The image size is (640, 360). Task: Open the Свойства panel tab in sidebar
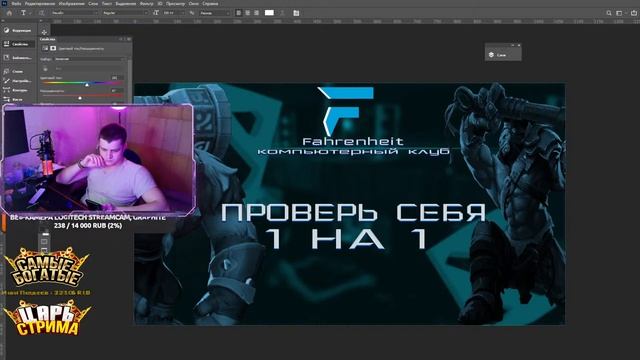(x=18, y=44)
